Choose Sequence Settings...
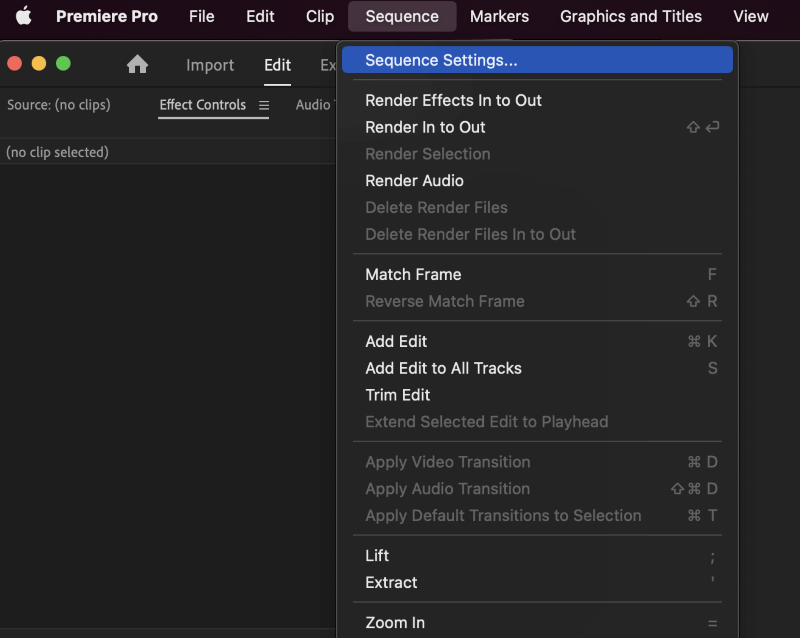Image resolution: width=800 pixels, height=638 pixels. tap(537, 60)
